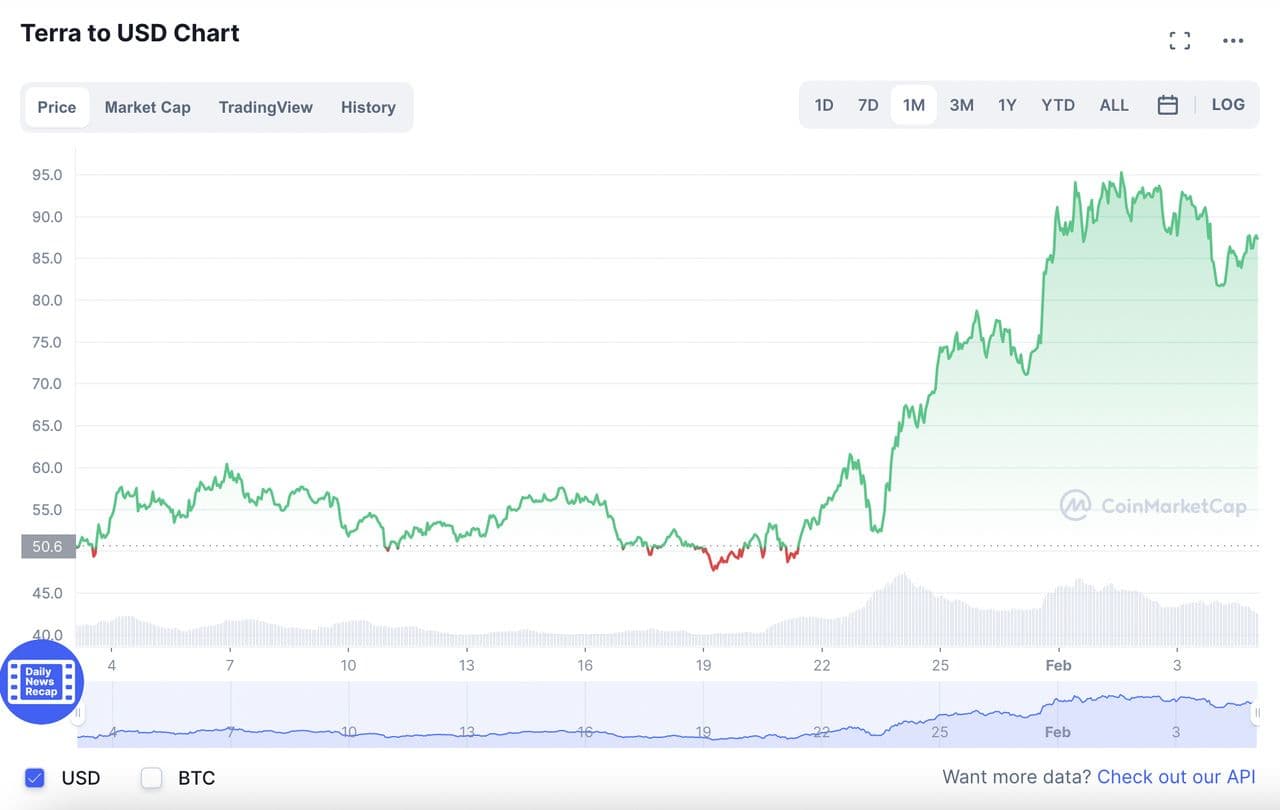Screen dimensions: 1280x810
Task: Select the Price tab
Action: 57,107
